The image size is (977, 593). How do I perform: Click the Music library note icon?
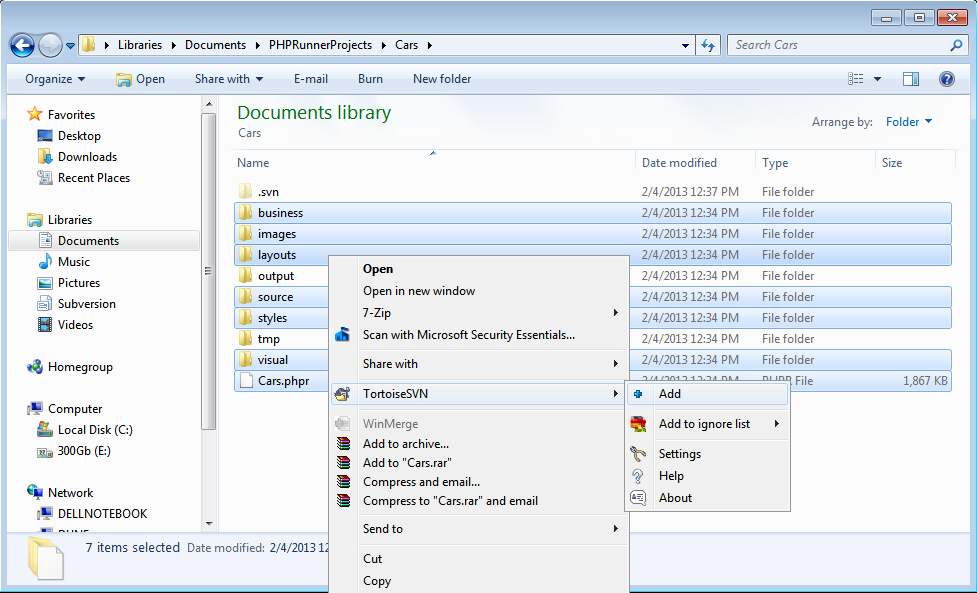[45, 262]
